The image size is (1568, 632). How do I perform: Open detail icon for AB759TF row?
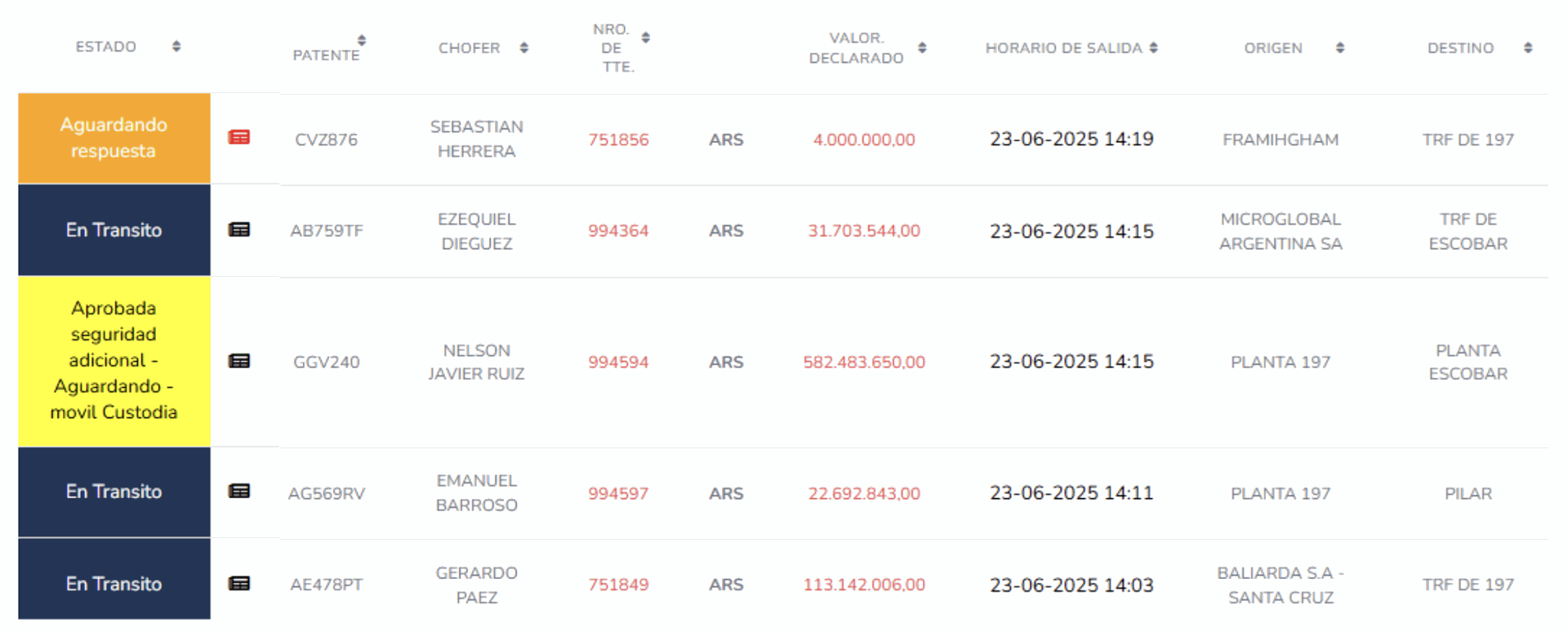click(x=238, y=229)
